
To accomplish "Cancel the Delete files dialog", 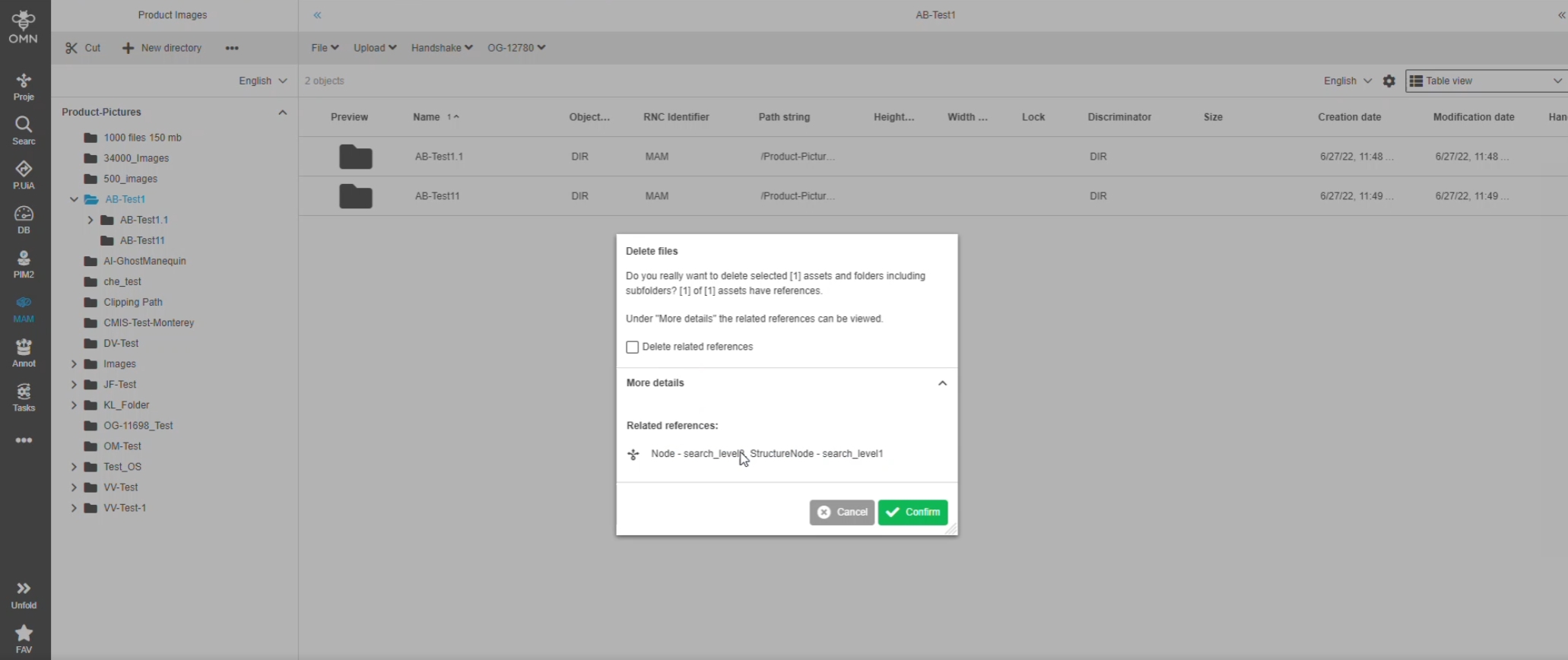I will 842,512.
